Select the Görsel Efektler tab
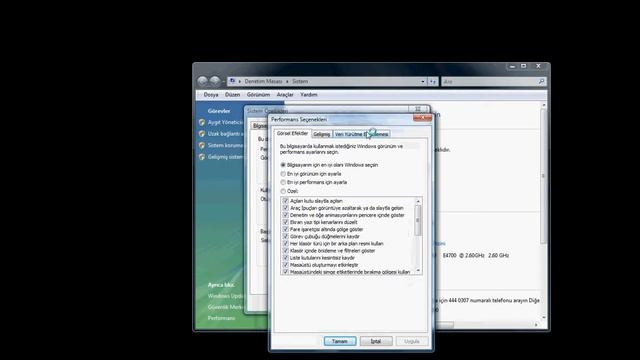This screenshot has width=640, height=360. coord(292,133)
